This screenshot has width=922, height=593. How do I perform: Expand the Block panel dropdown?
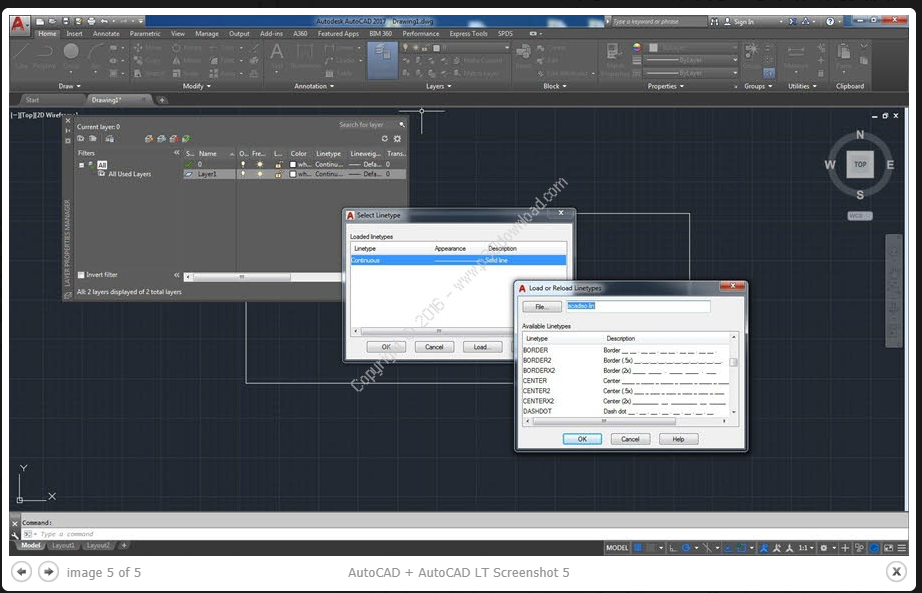pyautogui.click(x=555, y=86)
